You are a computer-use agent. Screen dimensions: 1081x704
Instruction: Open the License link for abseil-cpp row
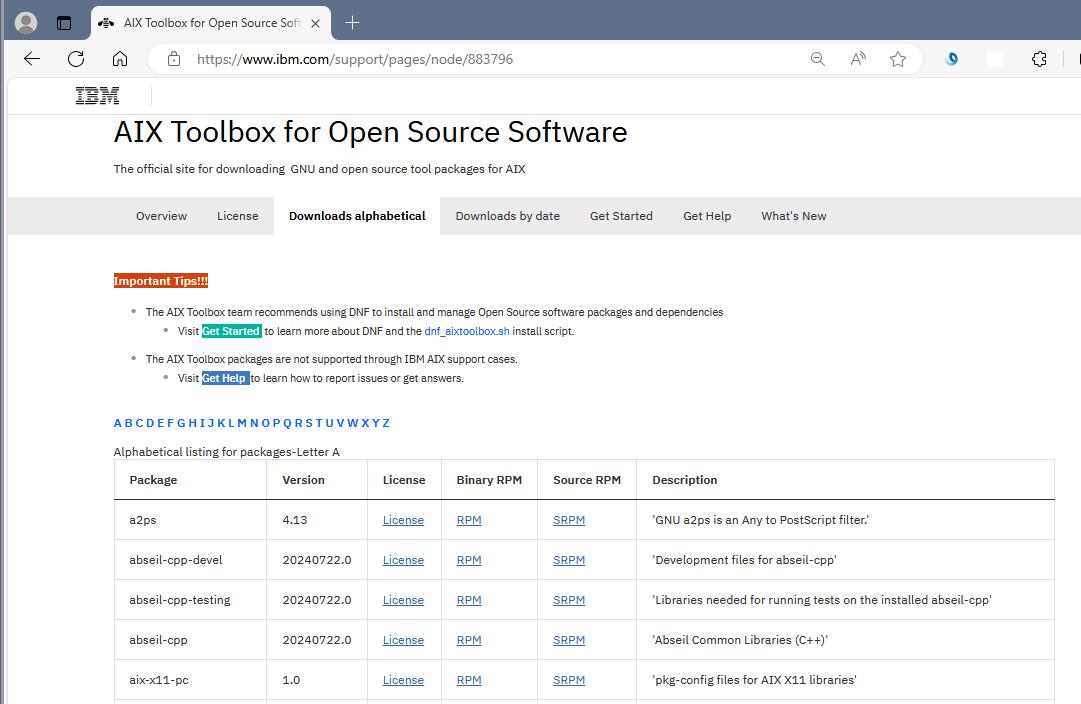(403, 640)
